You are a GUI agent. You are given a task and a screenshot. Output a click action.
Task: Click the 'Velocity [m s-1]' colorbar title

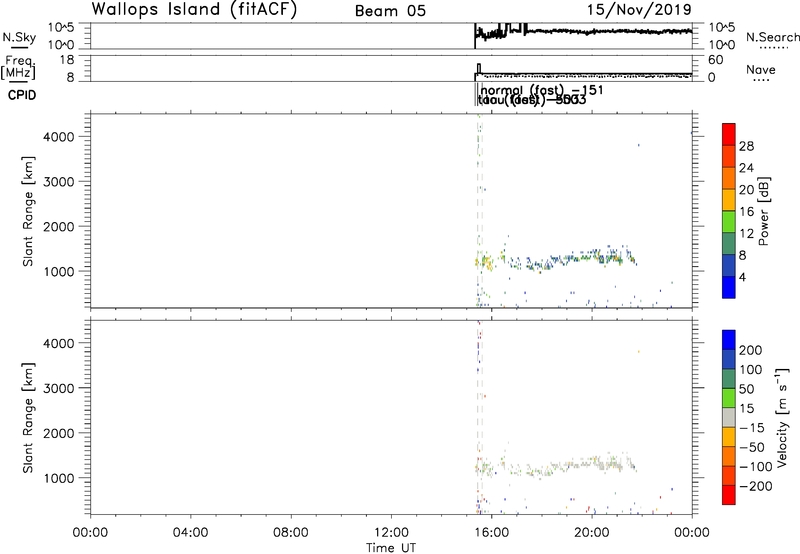782,417
